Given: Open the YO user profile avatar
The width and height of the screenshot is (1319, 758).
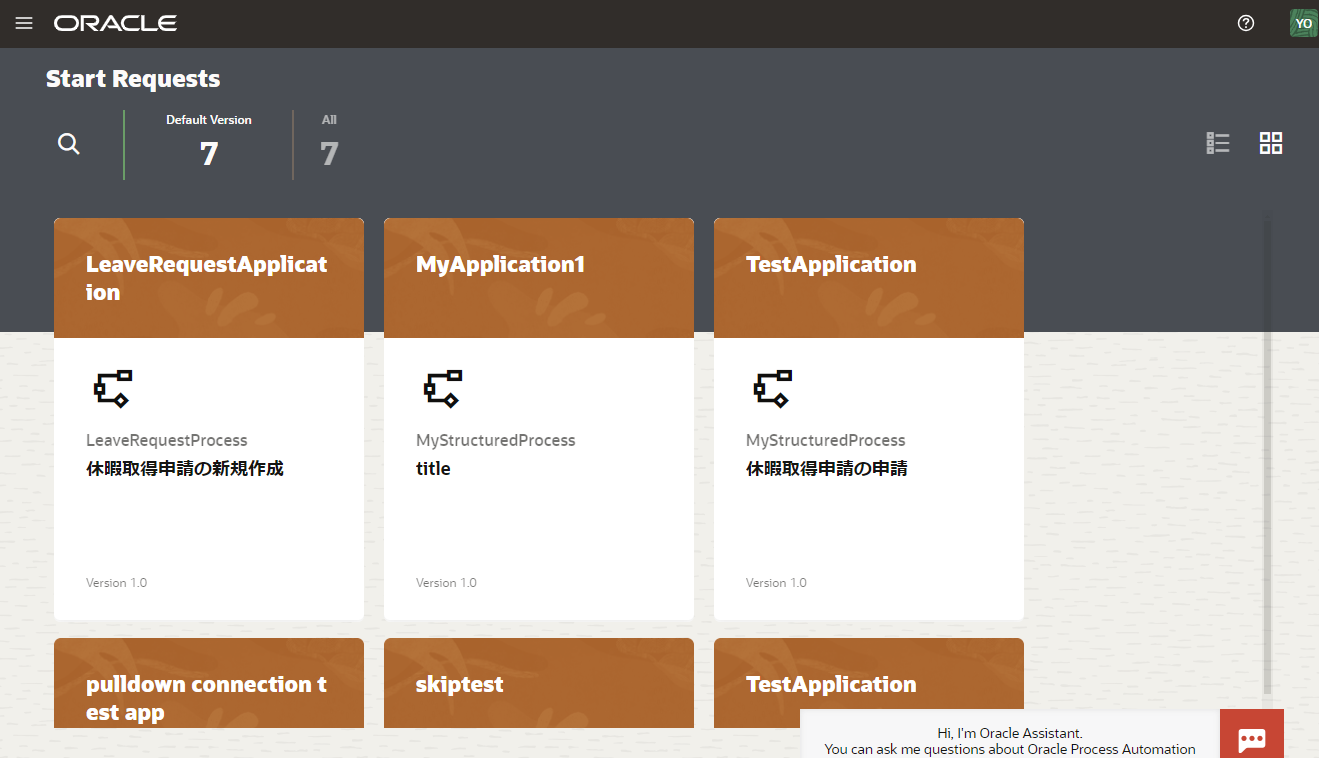Looking at the screenshot, I should [x=1303, y=23].
